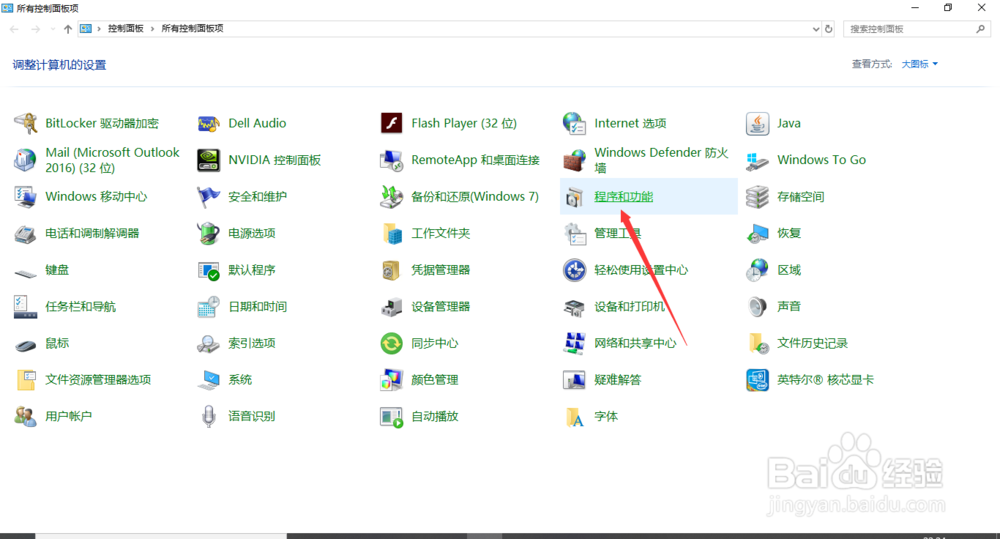Click the 声音 speaker icon
Image resolution: width=1000 pixels, height=539 pixels.
[x=758, y=307]
